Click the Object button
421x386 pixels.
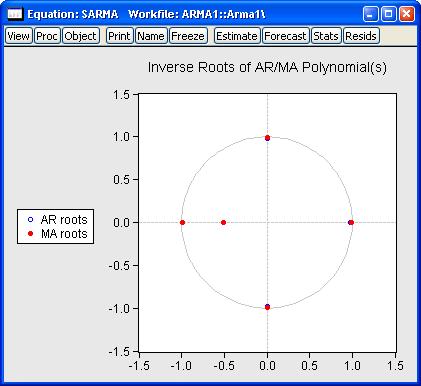tap(81, 36)
